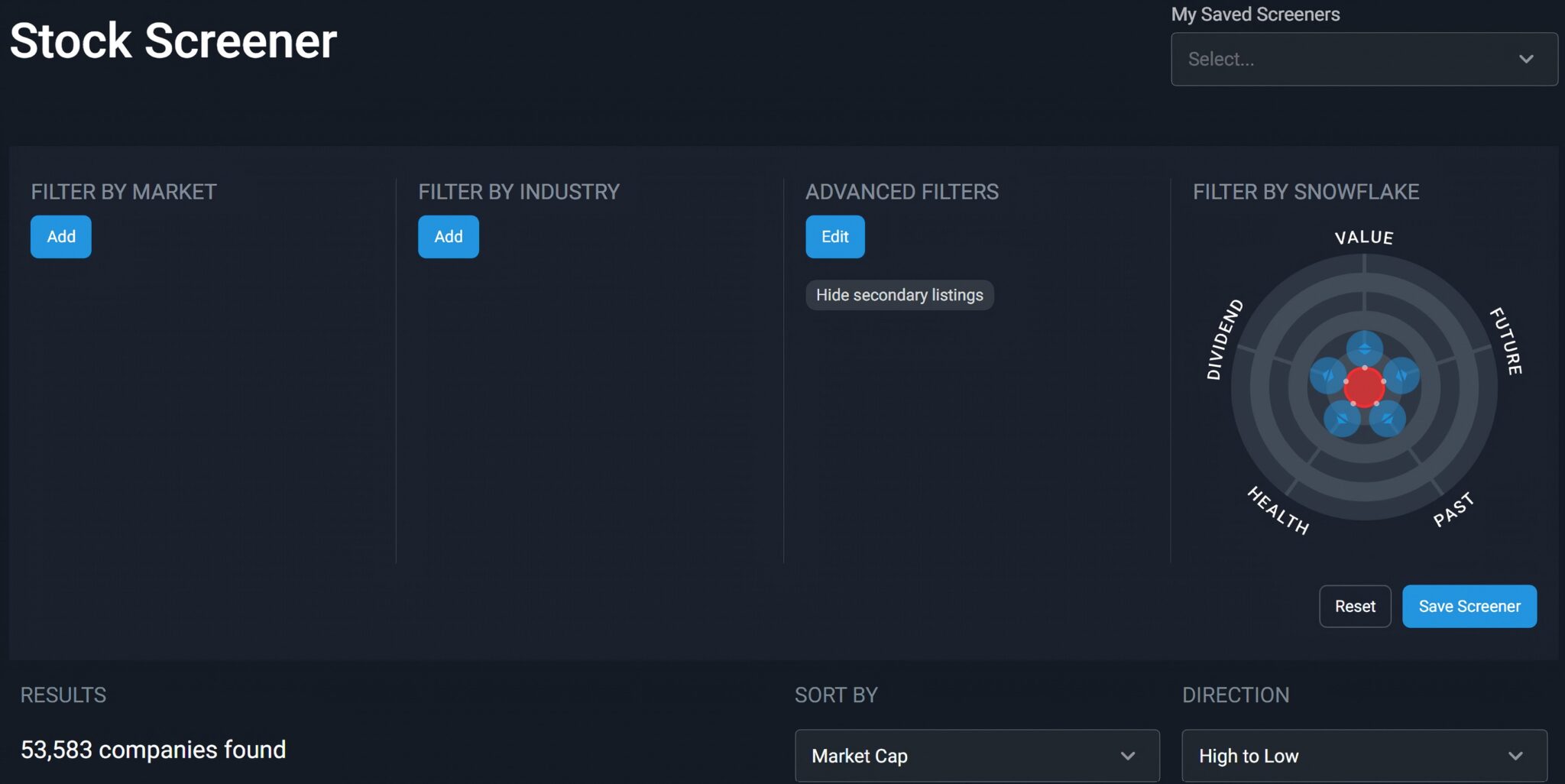Edit the advanced filters
Image resolution: width=1565 pixels, height=784 pixels.
tap(834, 237)
